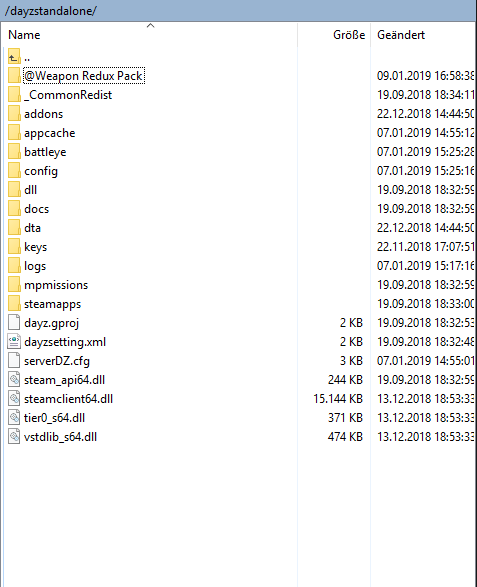
Task: Click the @Weapon Redux Pack folder icon
Action: coord(14,76)
